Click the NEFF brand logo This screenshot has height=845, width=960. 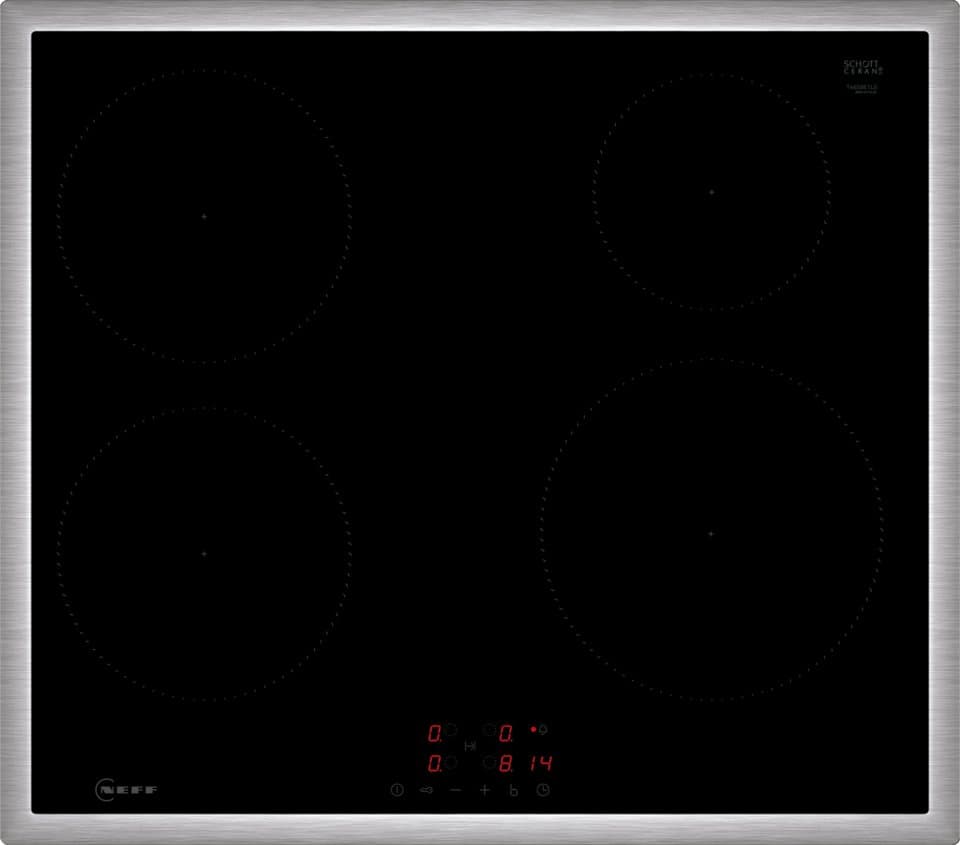127,789
